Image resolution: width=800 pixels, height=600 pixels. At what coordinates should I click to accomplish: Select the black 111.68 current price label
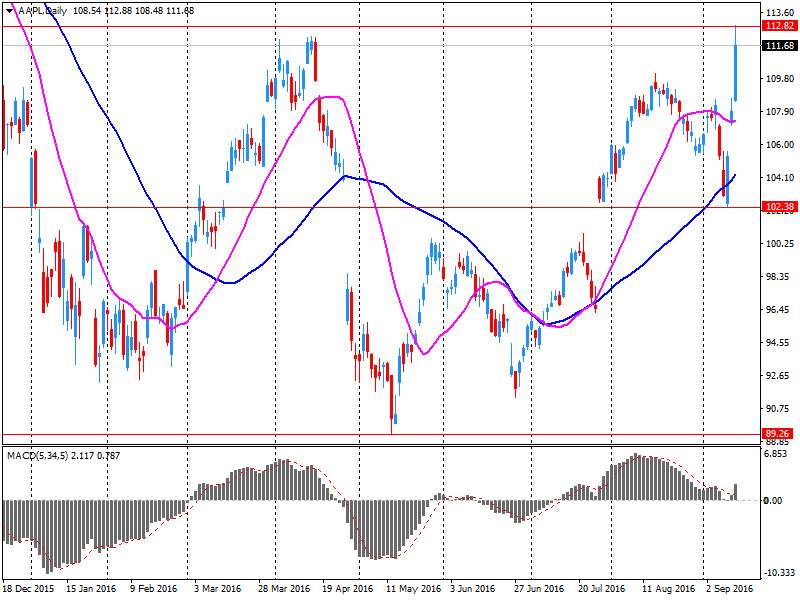(780, 46)
